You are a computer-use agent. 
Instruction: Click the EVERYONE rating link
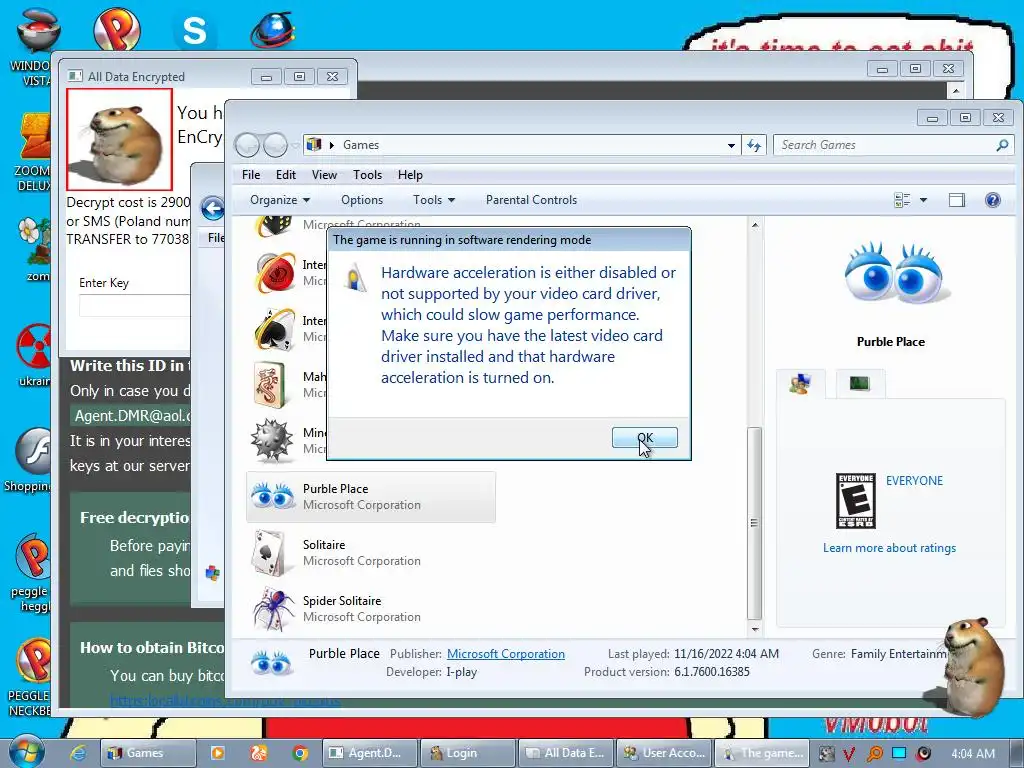914,481
